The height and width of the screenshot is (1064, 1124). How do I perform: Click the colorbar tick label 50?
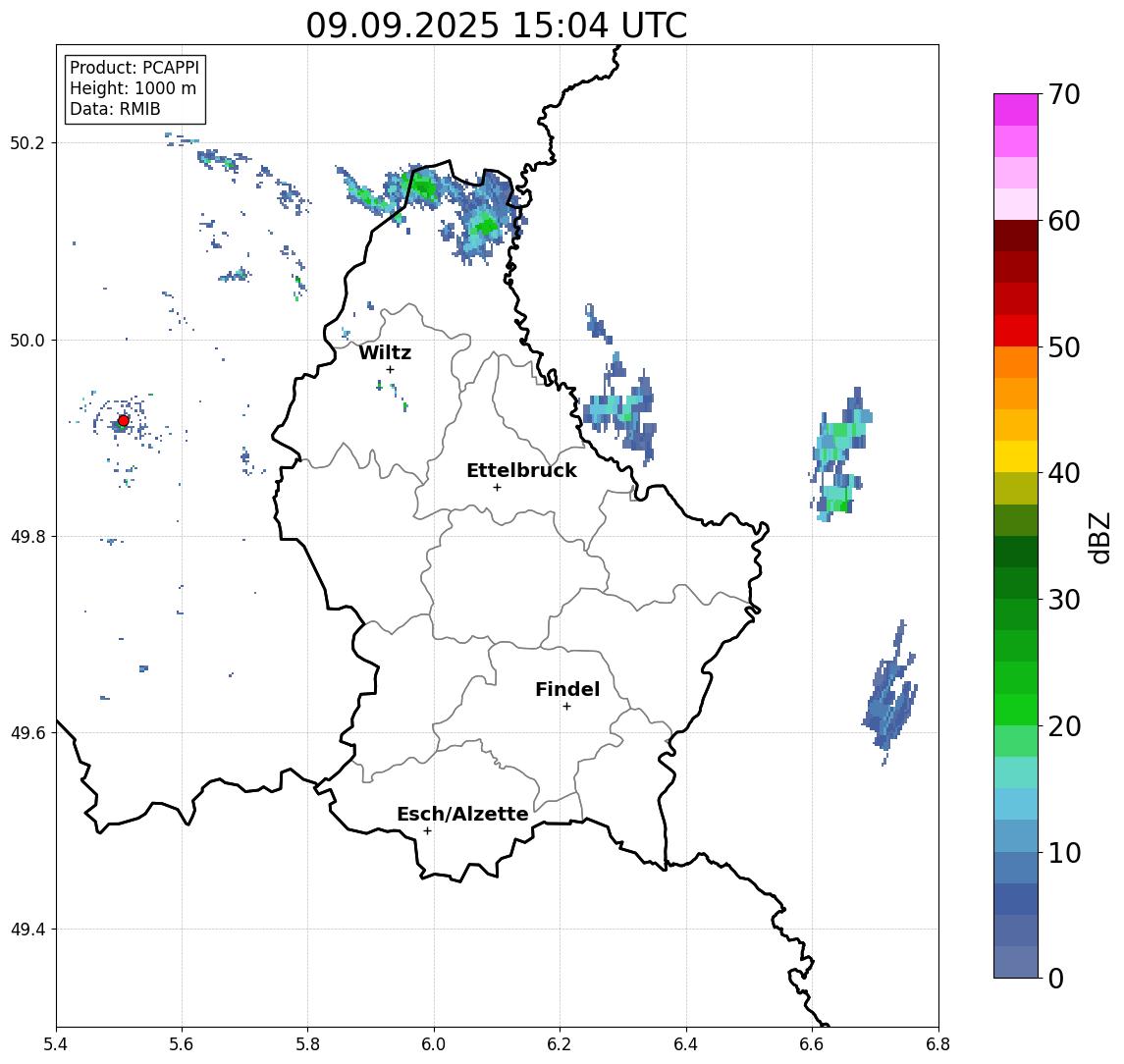1064,347
